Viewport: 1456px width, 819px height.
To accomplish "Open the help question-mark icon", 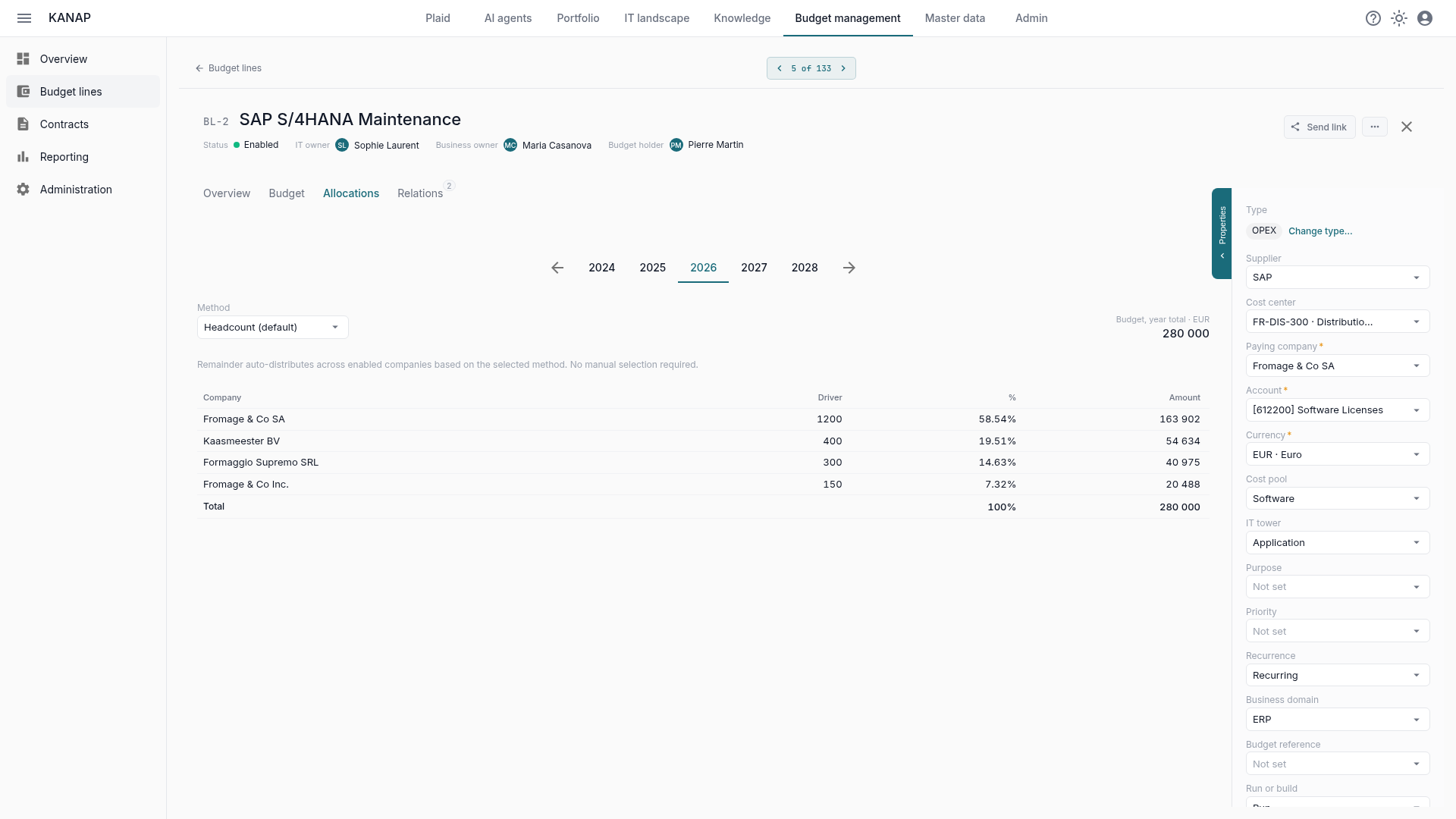I will [x=1373, y=18].
